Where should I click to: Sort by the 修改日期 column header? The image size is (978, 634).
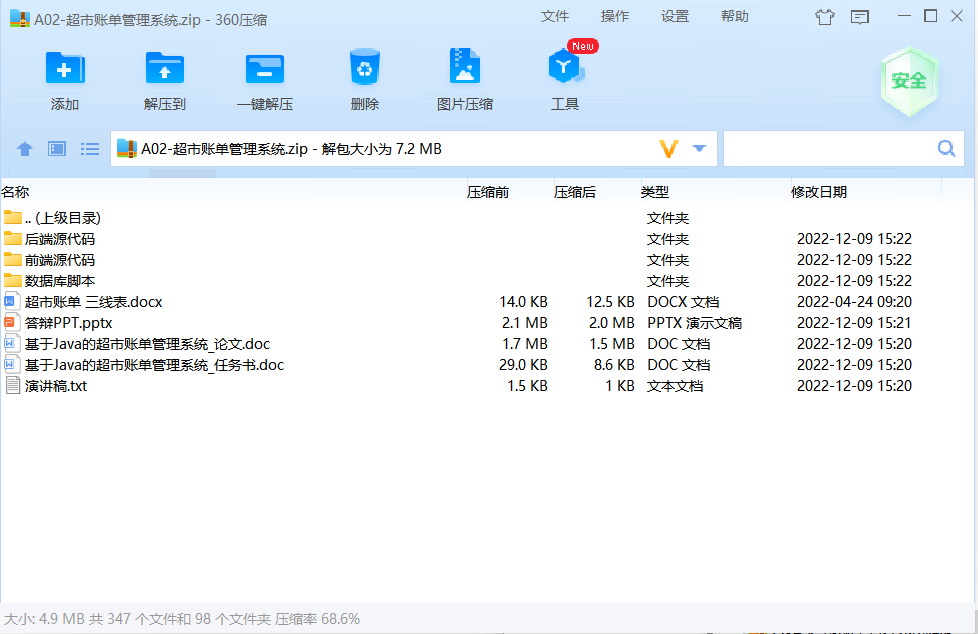819,192
